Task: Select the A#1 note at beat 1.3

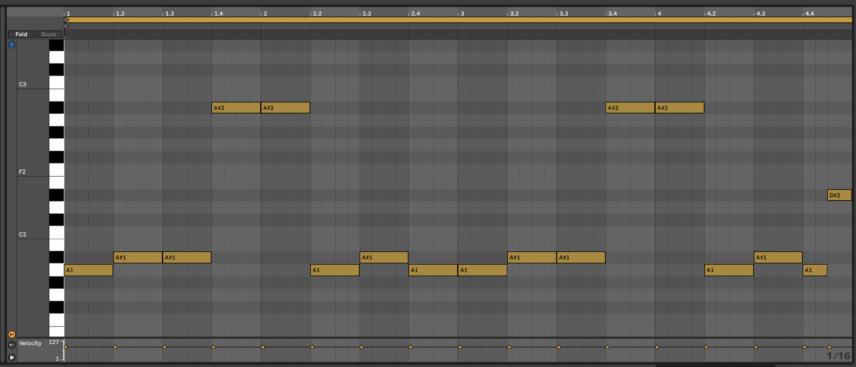Action: pos(187,257)
